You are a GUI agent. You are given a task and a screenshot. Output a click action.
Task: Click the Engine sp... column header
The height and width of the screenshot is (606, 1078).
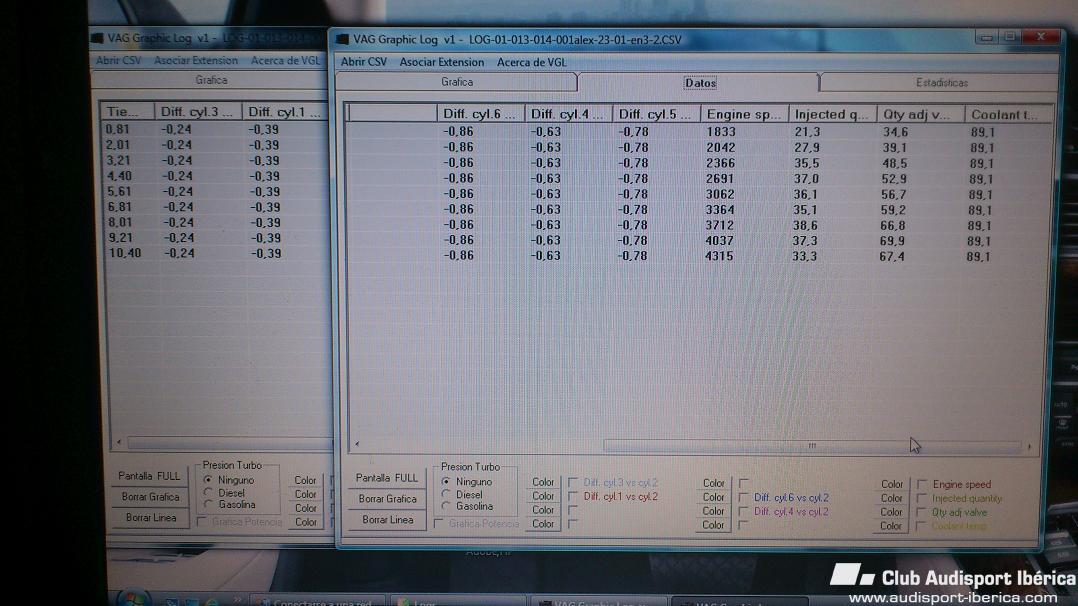(744, 114)
